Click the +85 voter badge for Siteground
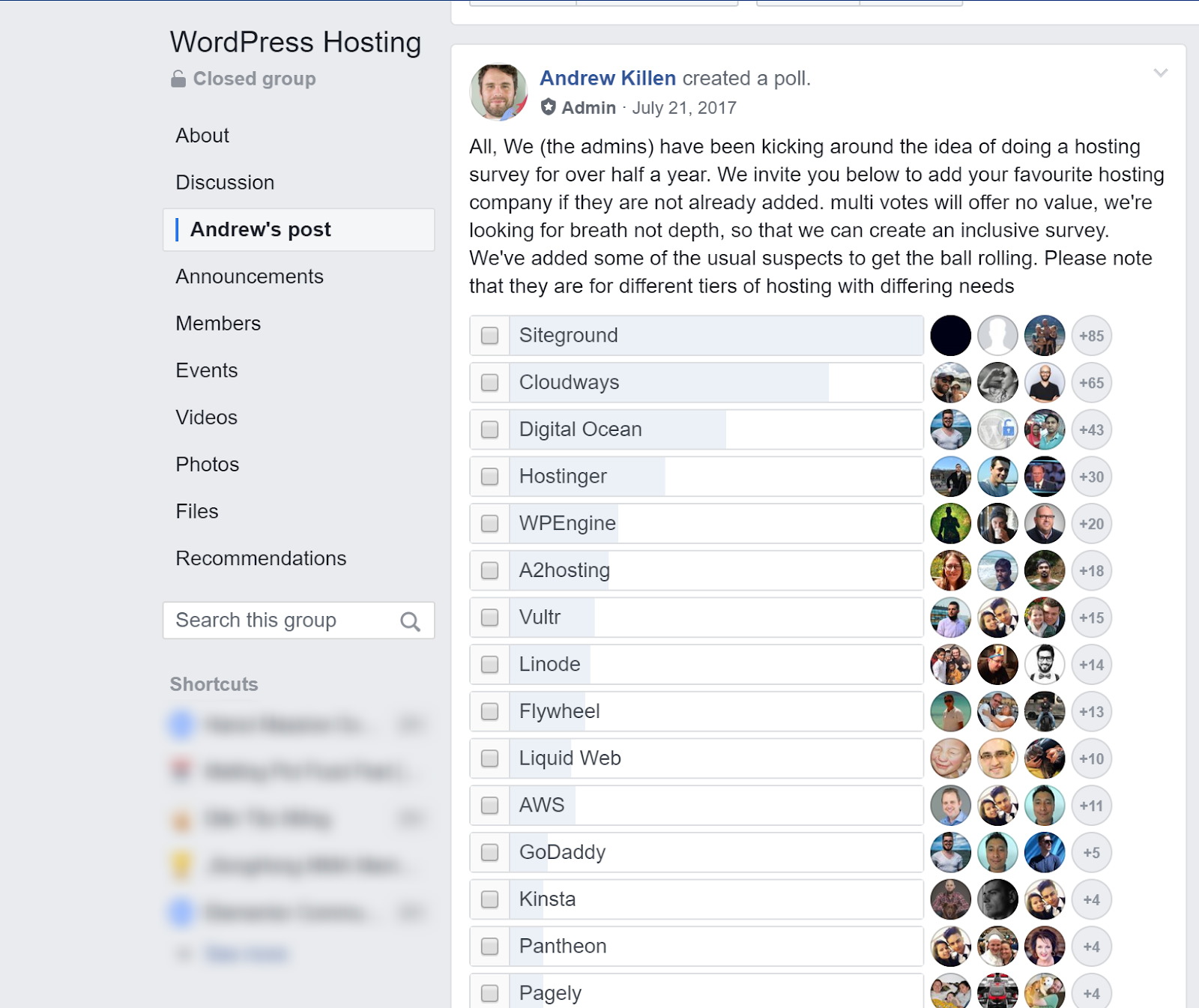 click(x=1091, y=336)
